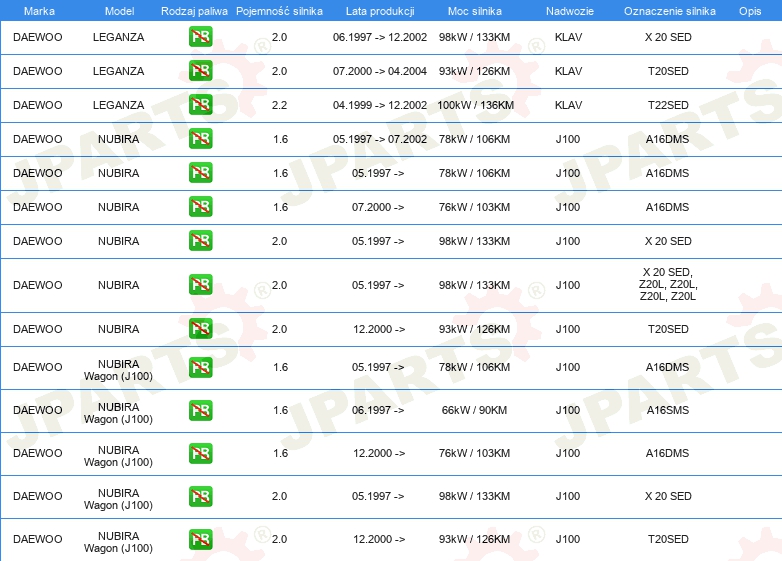This screenshot has height=561, width=782.
Task: Click the Opis column header
Action: (x=749, y=10)
